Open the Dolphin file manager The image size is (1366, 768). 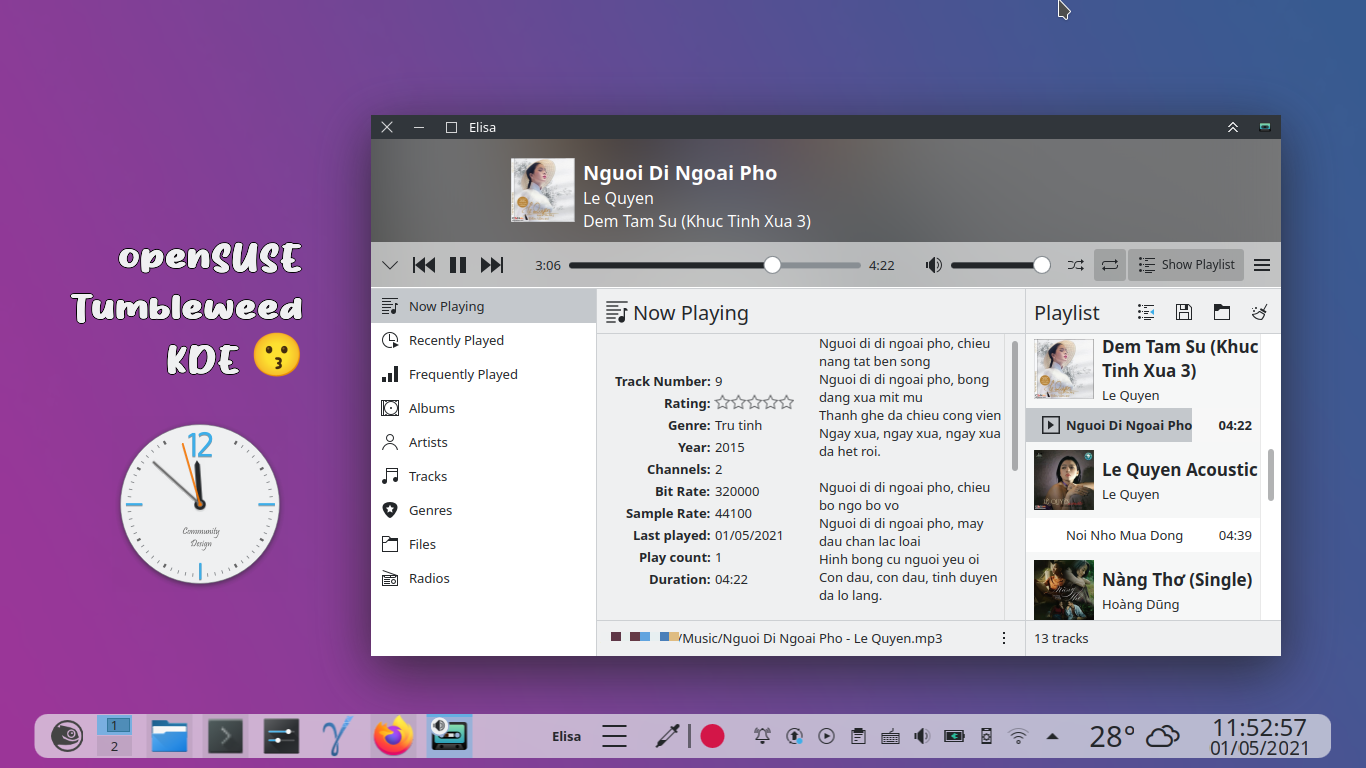point(170,737)
